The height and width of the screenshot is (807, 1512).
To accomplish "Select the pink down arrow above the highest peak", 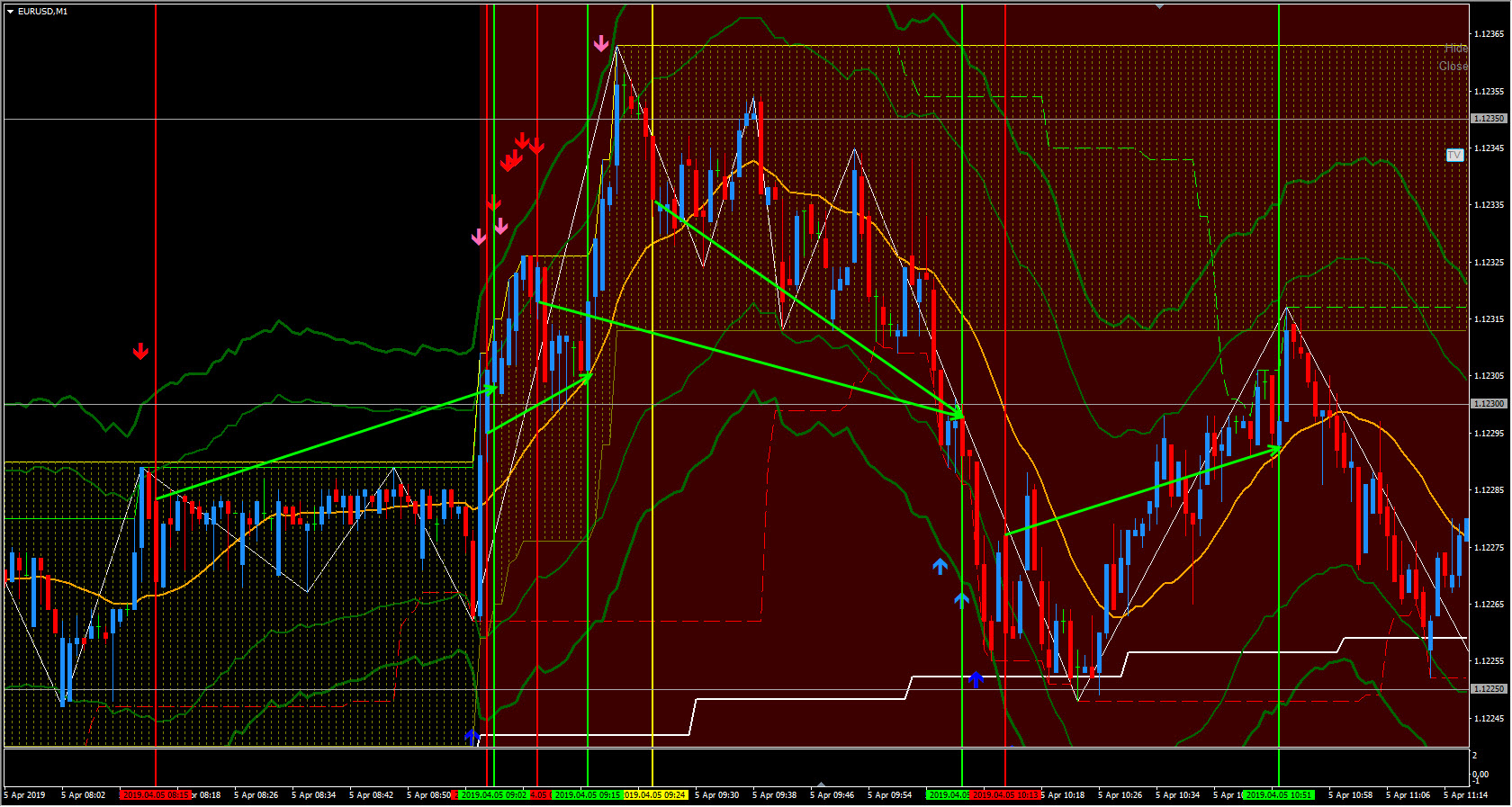I will [601, 43].
